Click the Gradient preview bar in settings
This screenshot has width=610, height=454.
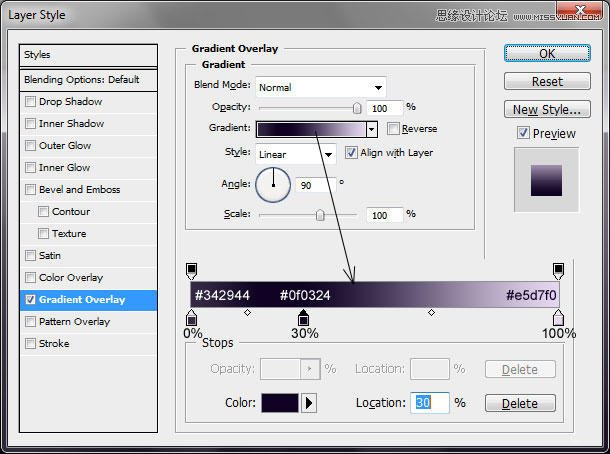click(311, 129)
